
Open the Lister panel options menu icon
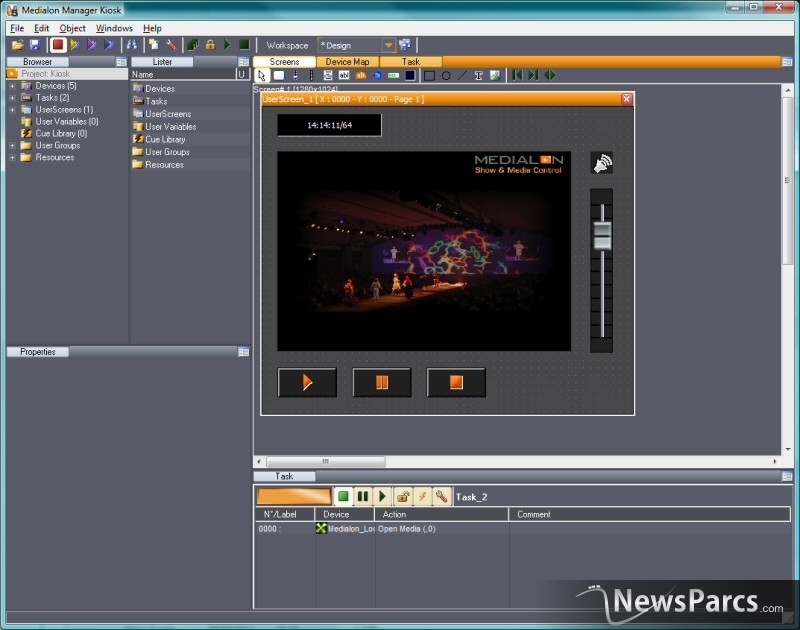point(244,62)
